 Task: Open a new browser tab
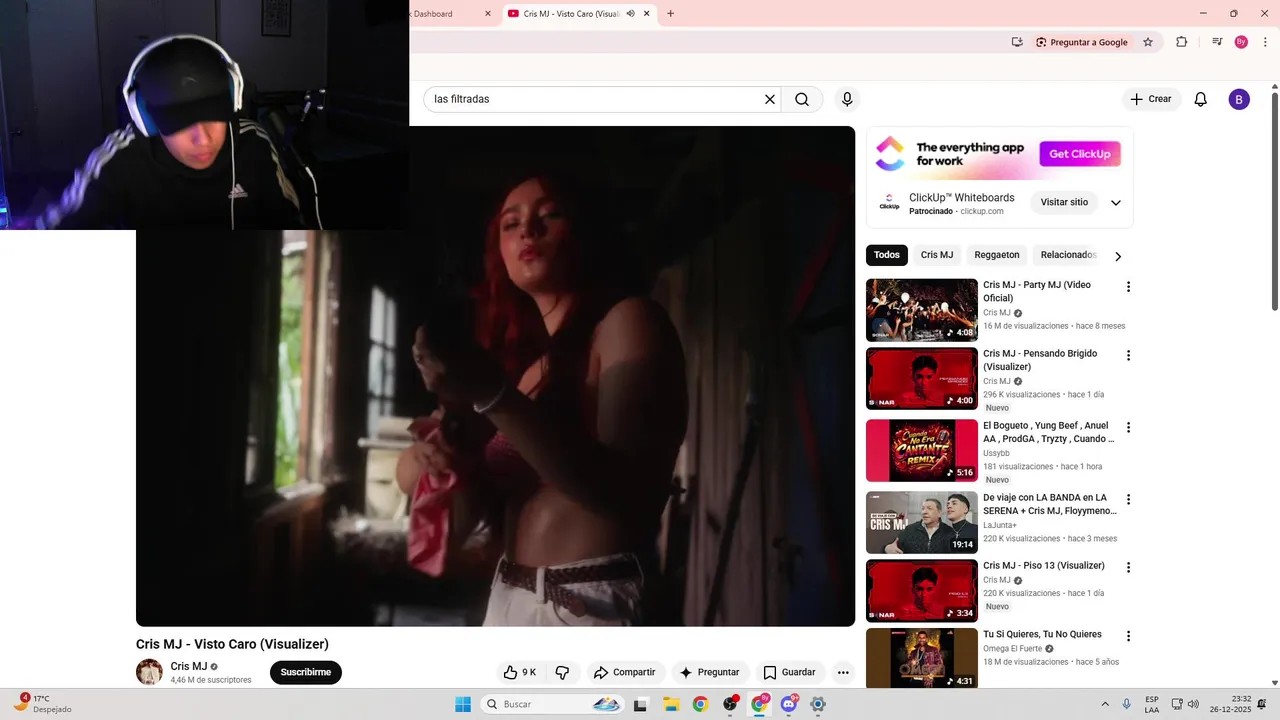click(670, 14)
